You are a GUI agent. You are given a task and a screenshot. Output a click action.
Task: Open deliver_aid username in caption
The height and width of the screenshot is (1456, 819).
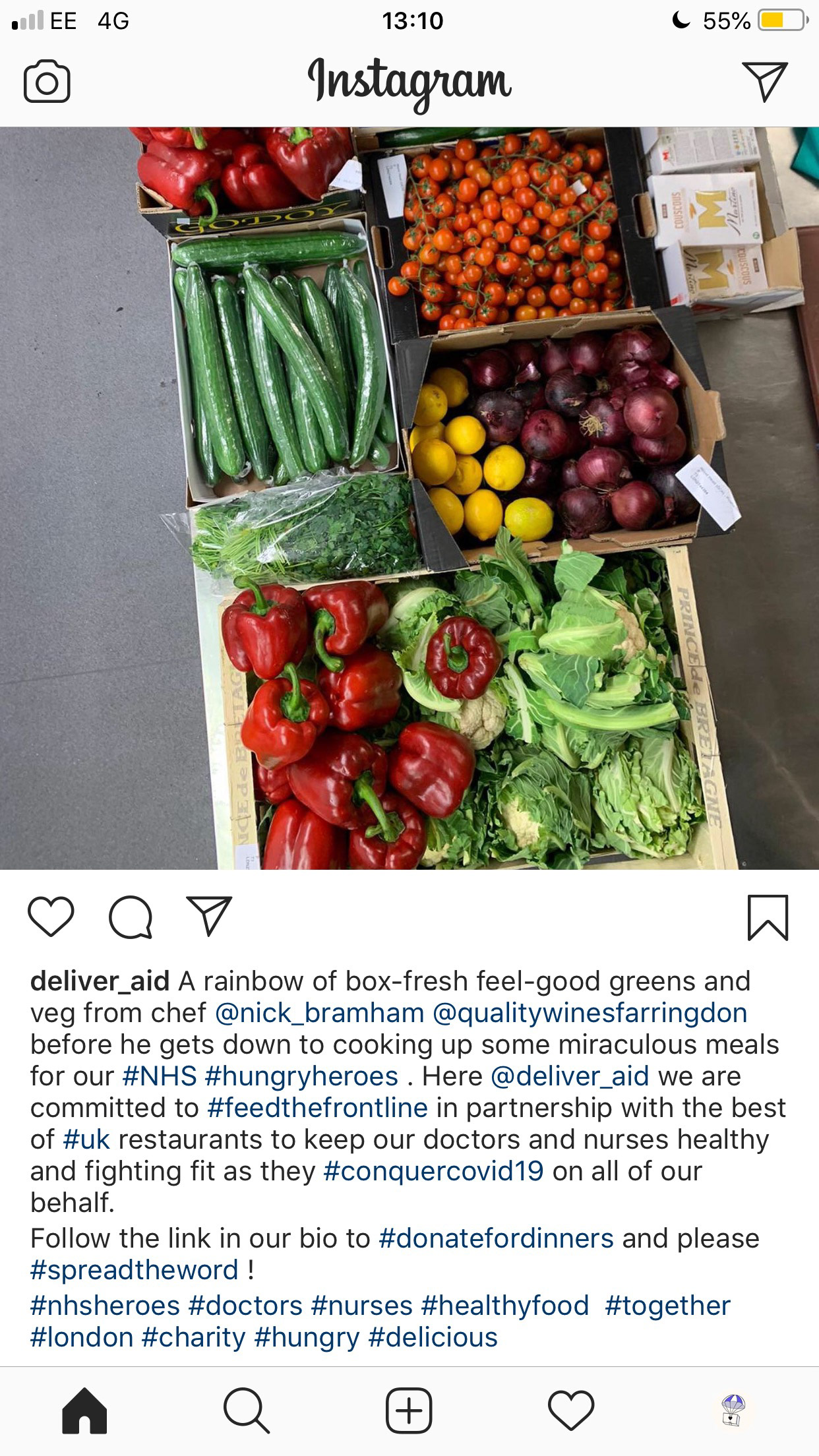coord(100,981)
